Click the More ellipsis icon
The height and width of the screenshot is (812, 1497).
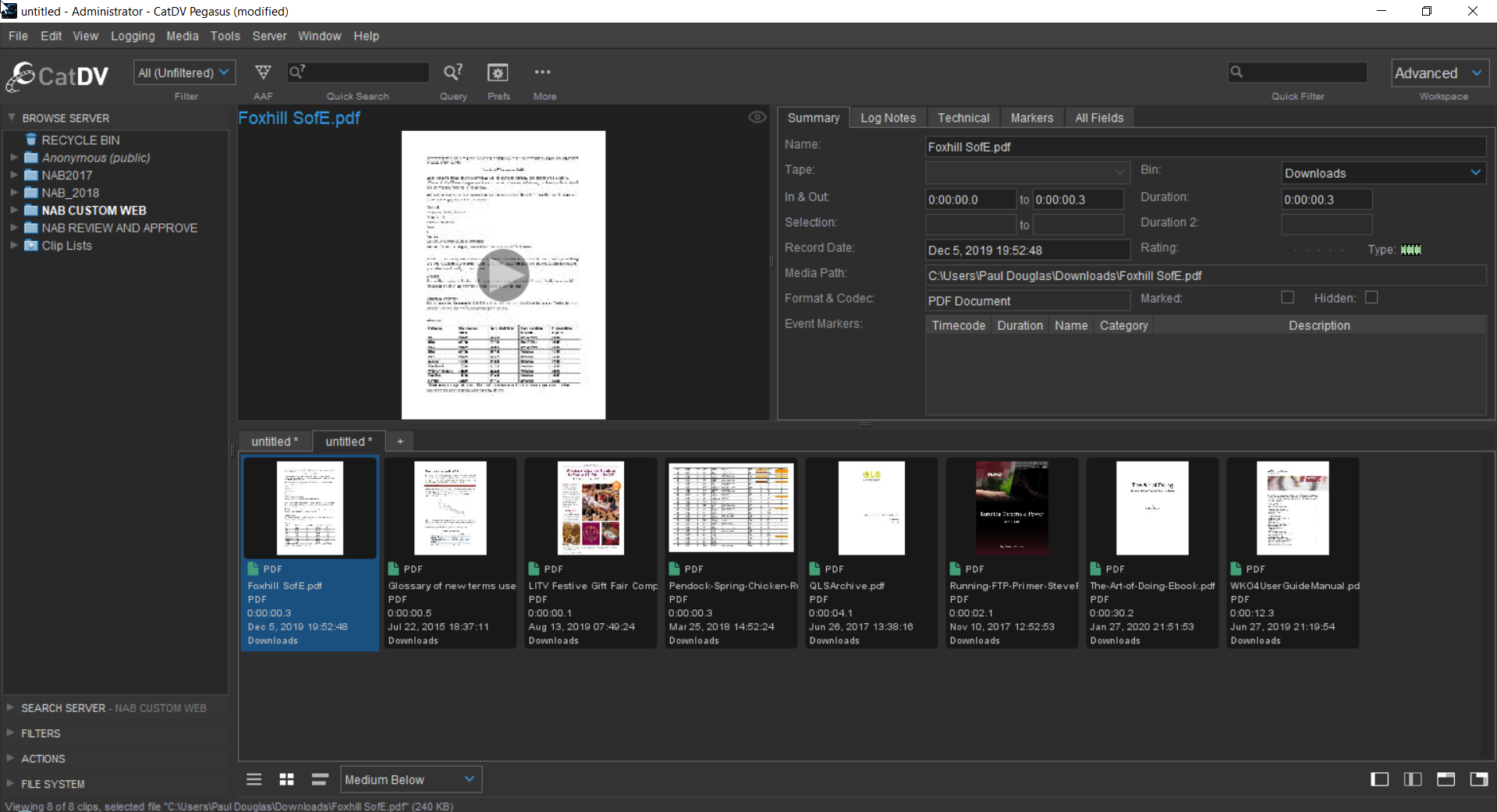542,72
